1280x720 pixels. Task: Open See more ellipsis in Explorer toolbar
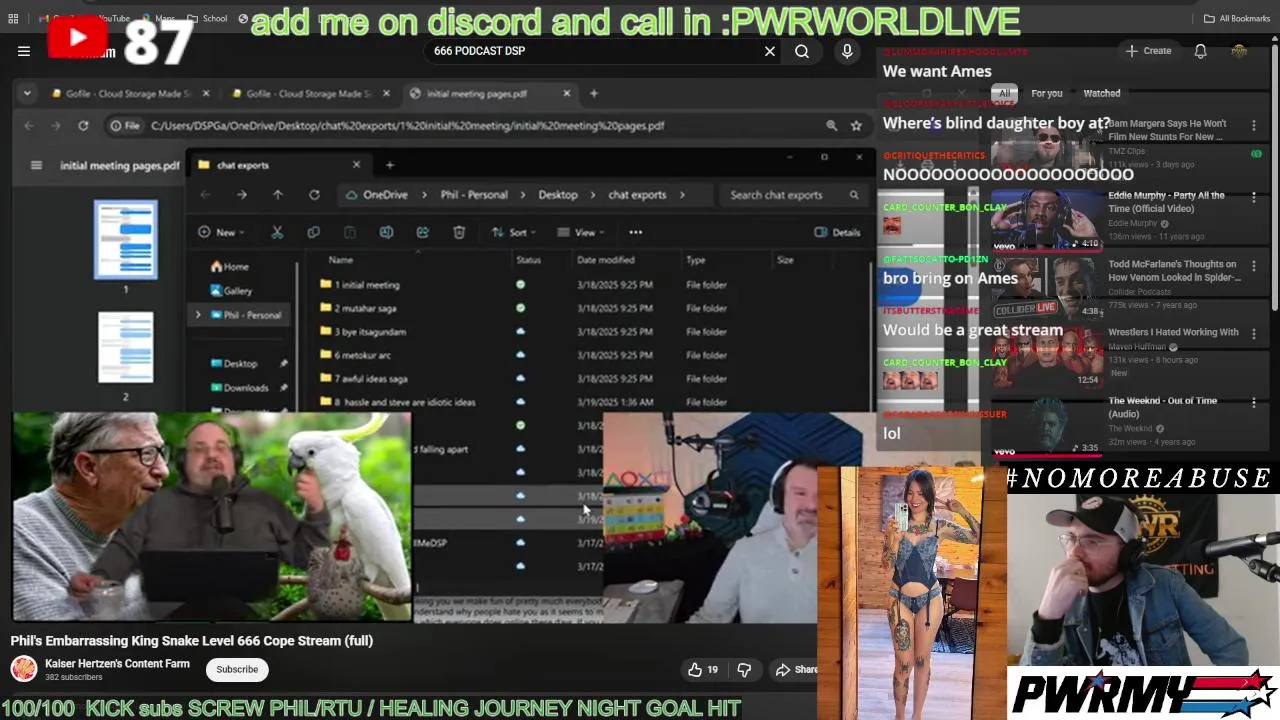(635, 232)
